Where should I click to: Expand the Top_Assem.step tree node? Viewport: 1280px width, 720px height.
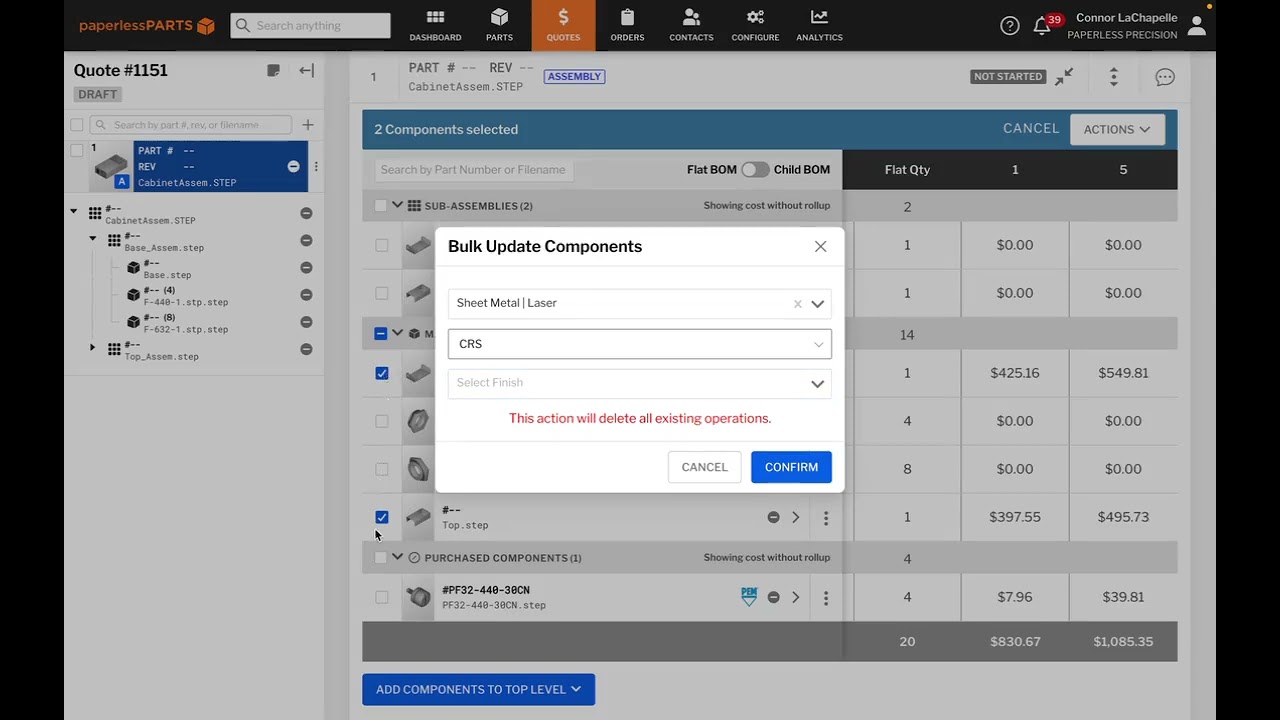click(93, 348)
